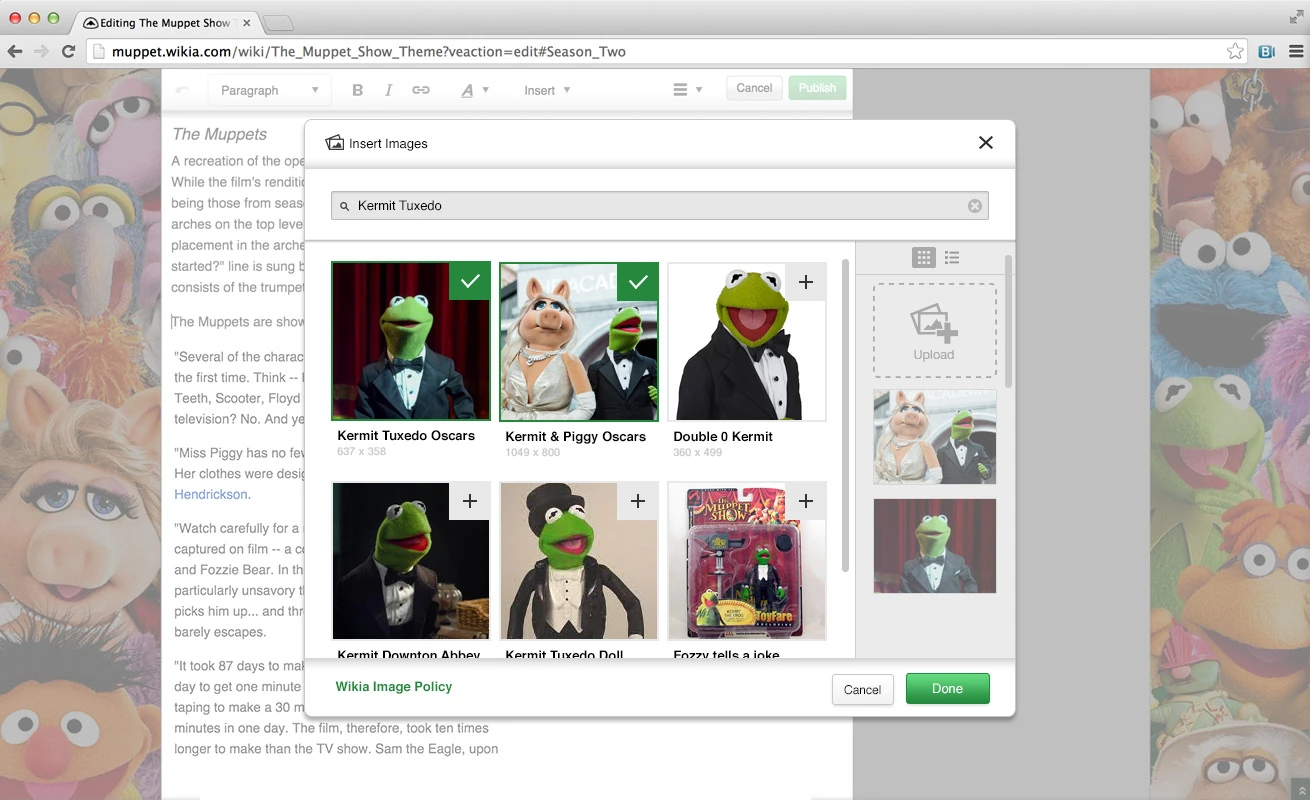The height and width of the screenshot is (800, 1310).
Task: Open the page options hamburger menu
Action: (x=687, y=90)
